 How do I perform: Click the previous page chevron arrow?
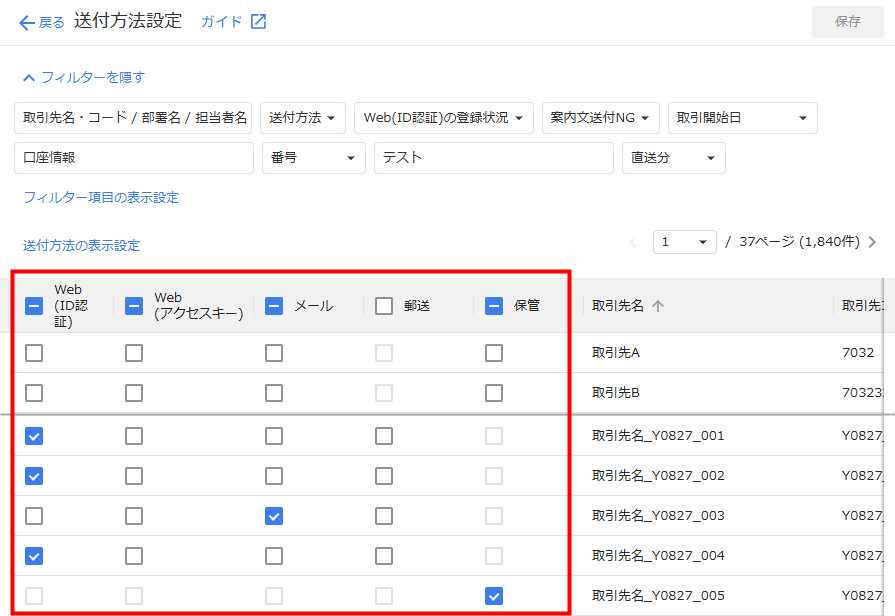[632, 242]
